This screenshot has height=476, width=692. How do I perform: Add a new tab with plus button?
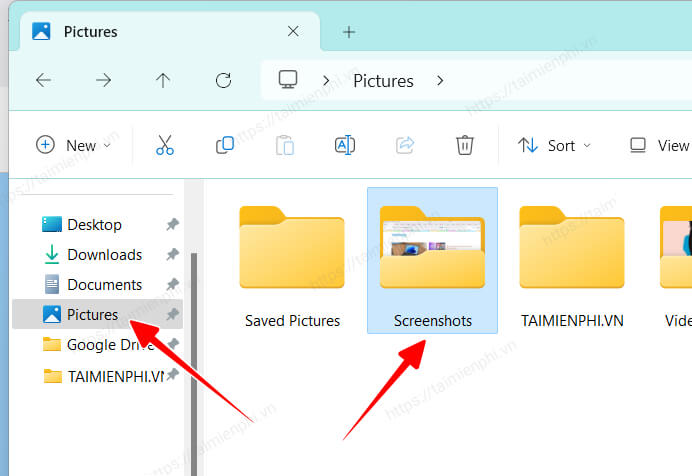tap(349, 31)
